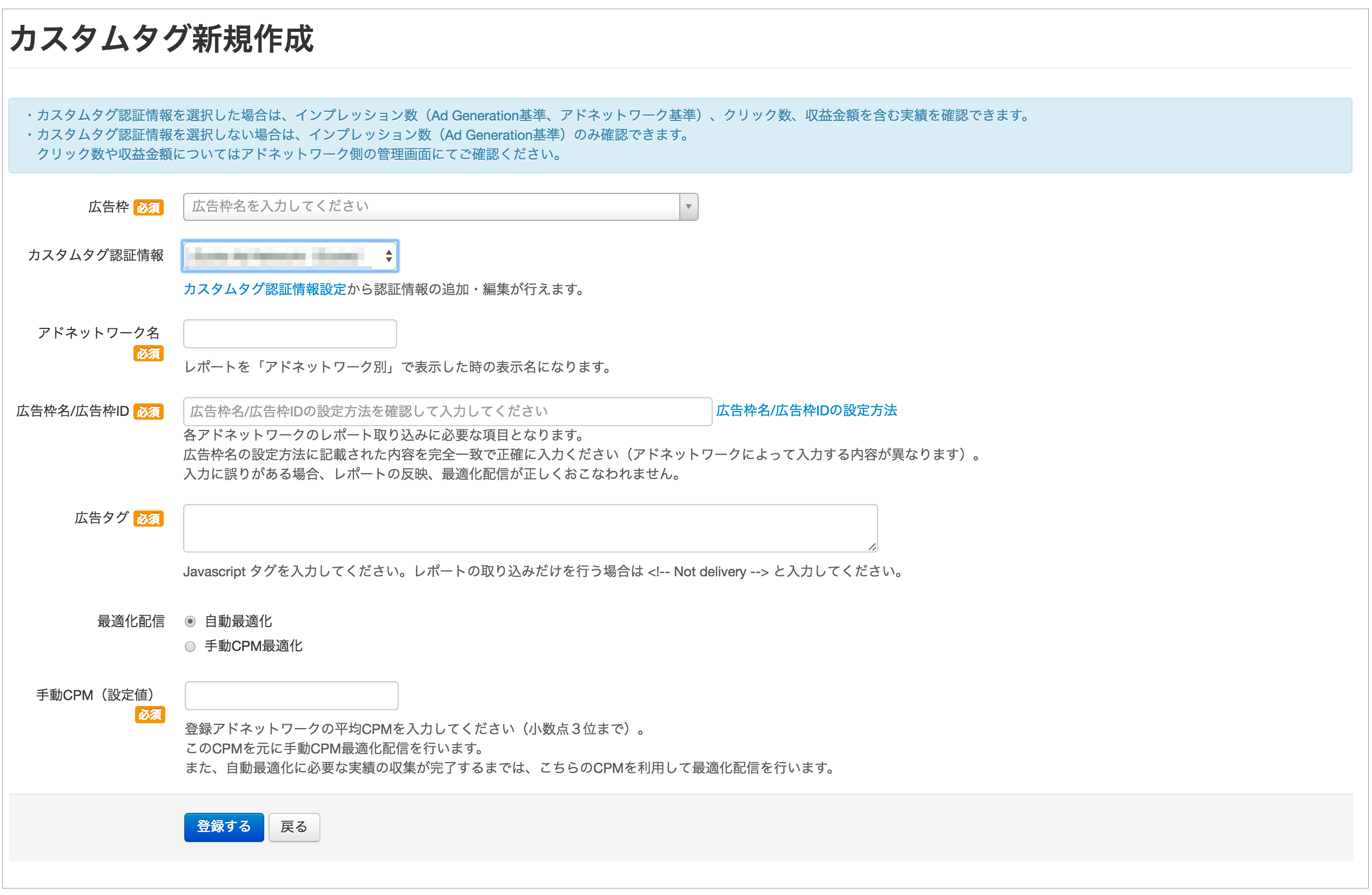The image size is (1372, 895).
Task: Select the 手動CPM最適化 radio button
Action: tap(190, 646)
